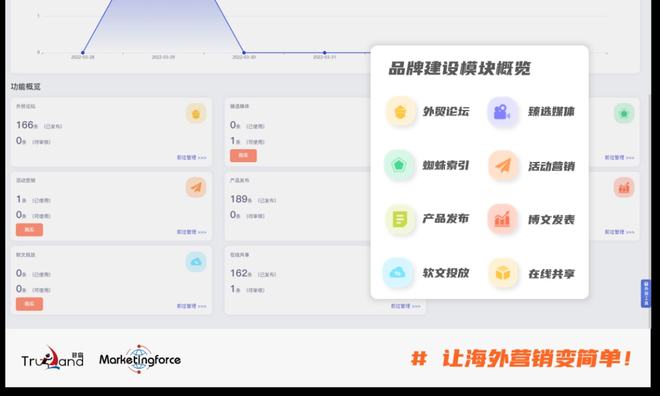Follow the 前往管理 link on the 162 count card
Viewport: 660px width, 396px height.
(405, 306)
